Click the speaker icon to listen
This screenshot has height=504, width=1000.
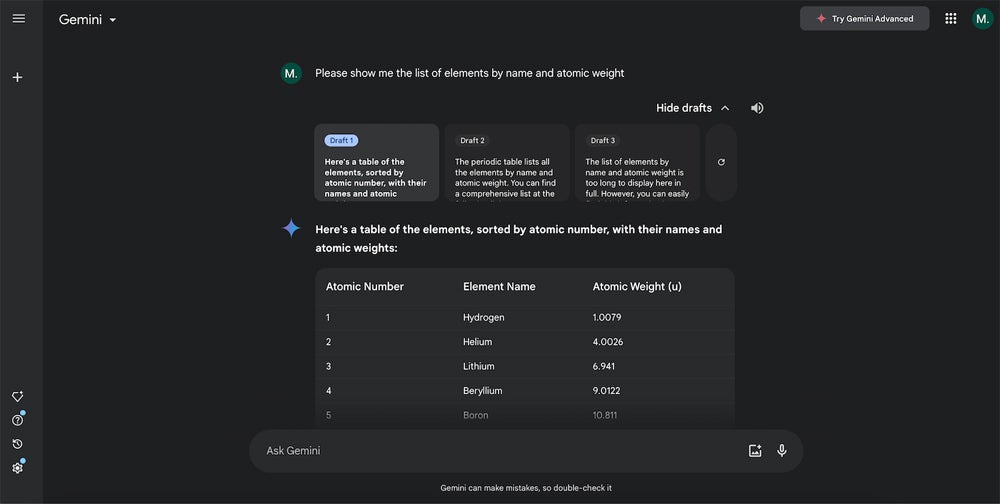tap(757, 108)
